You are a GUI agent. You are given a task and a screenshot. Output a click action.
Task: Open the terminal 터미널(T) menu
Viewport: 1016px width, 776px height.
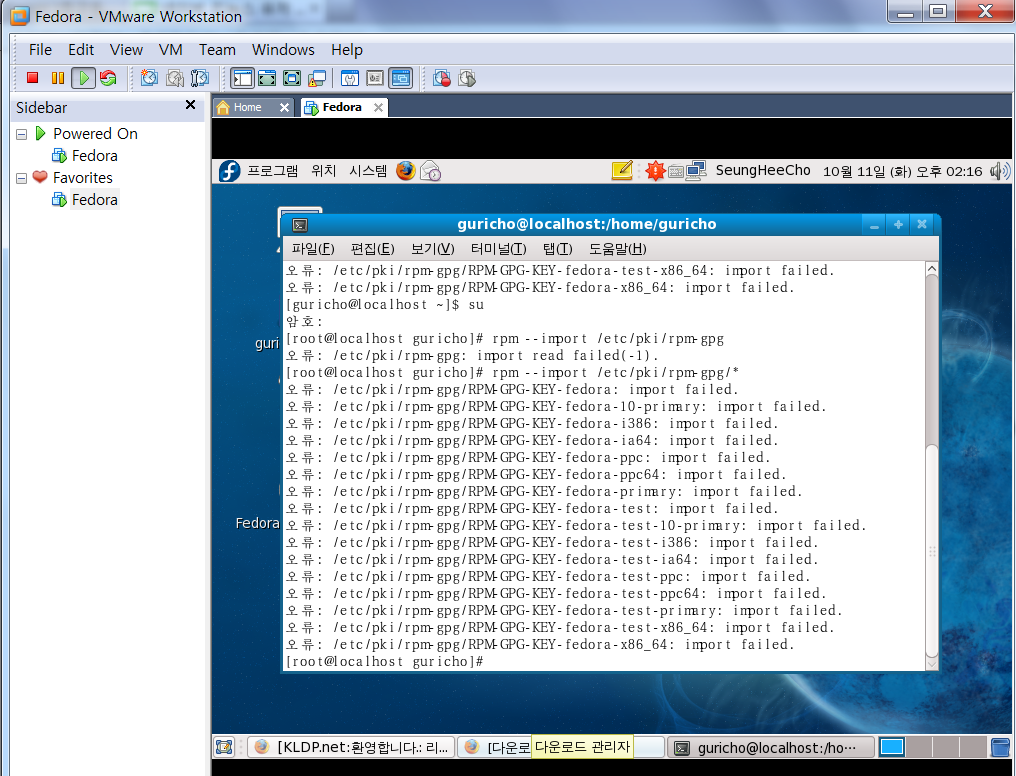(x=498, y=249)
